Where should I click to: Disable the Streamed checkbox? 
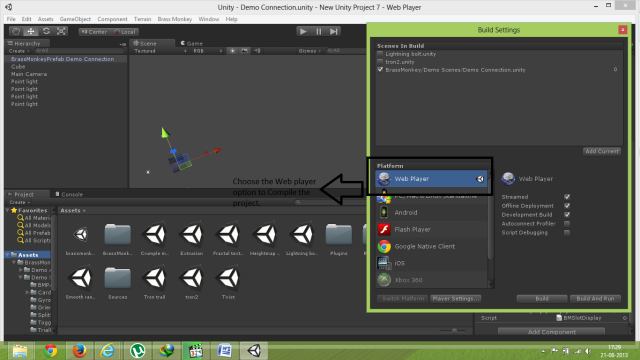pos(567,197)
